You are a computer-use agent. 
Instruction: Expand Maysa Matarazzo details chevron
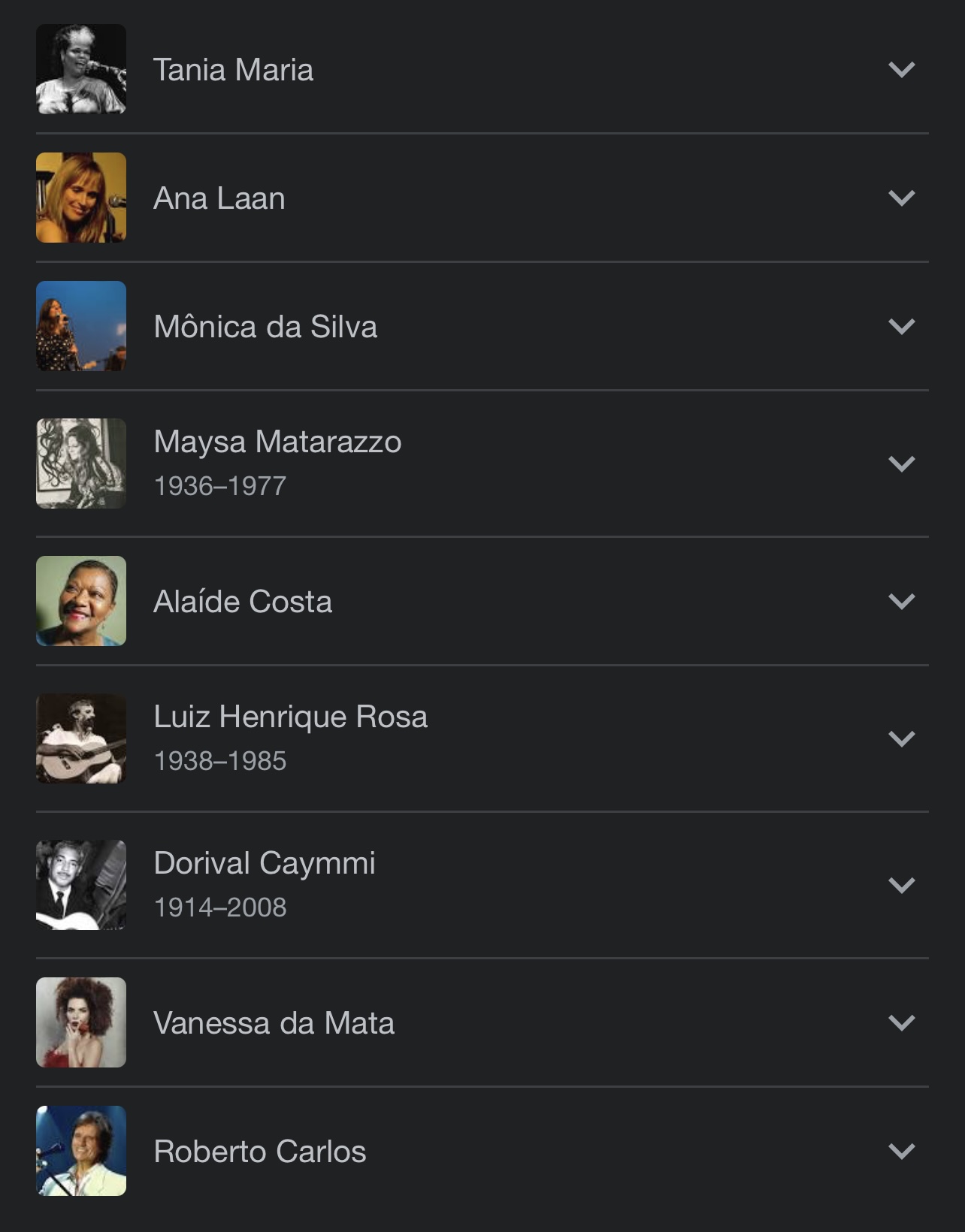click(901, 464)
